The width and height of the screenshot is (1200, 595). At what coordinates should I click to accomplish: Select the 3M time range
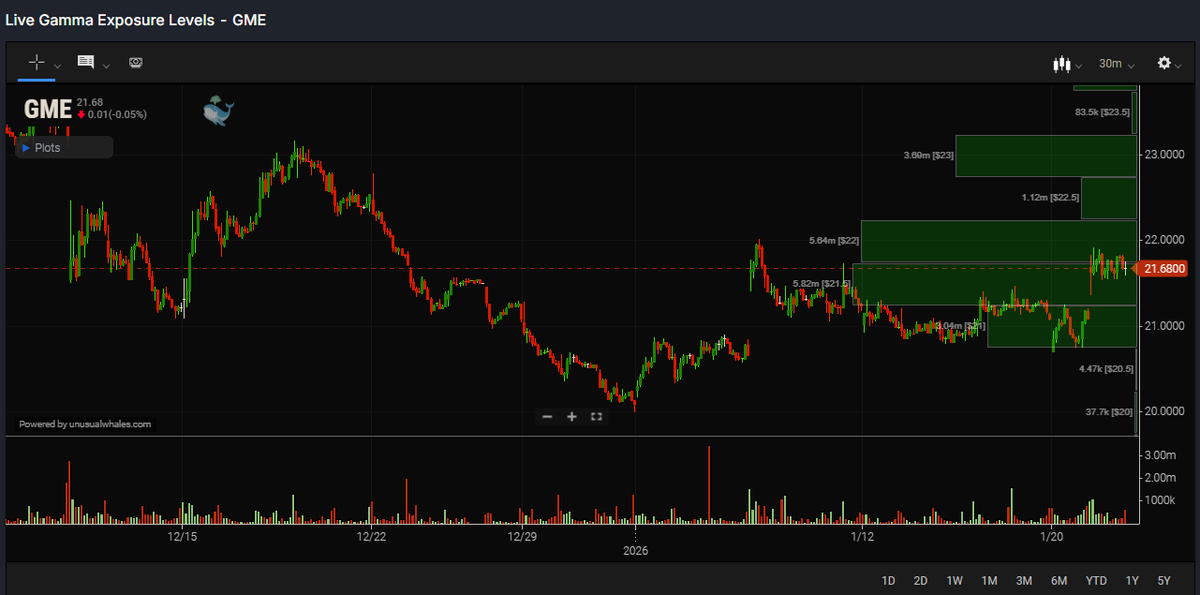pos(1024,581)
